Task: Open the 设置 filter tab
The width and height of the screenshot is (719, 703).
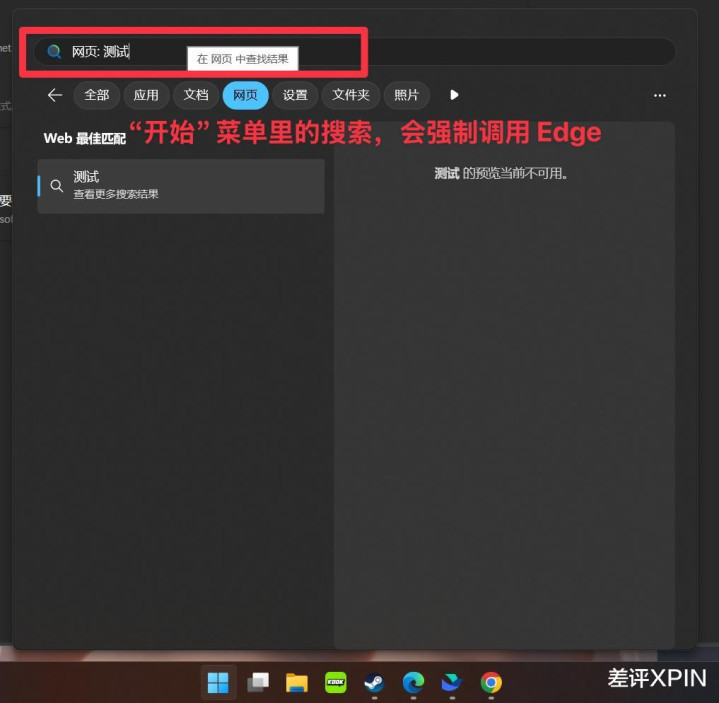Action: pos(295,95)
